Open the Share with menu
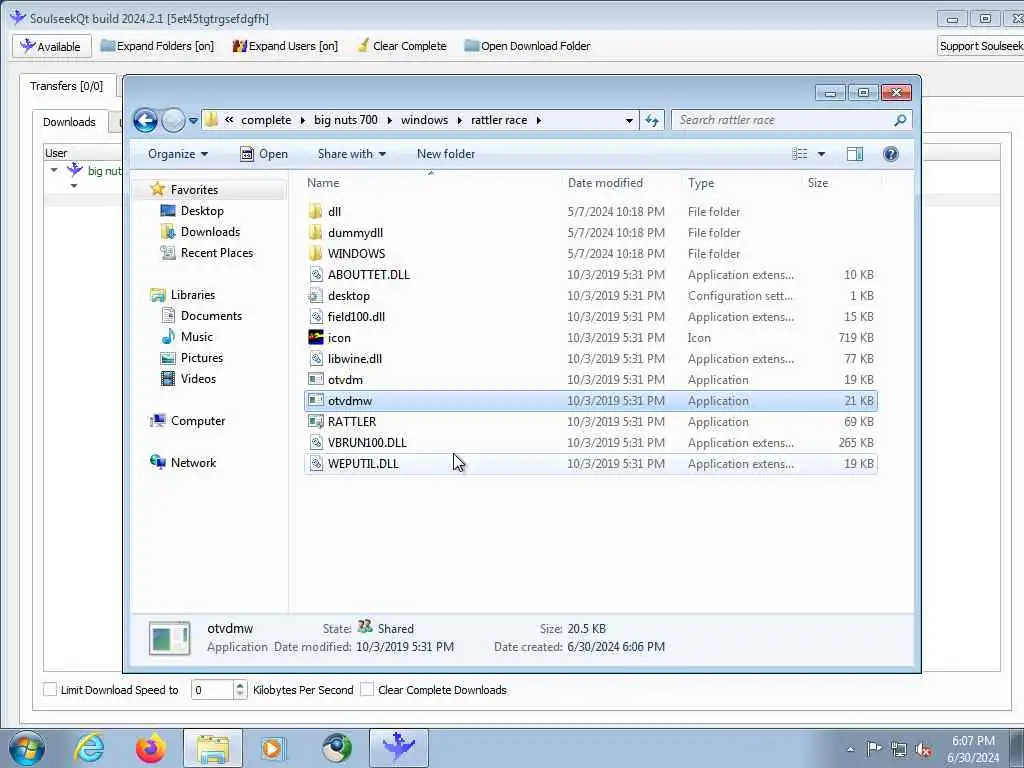Screen dimensions: 1024x768 (351, 154)
